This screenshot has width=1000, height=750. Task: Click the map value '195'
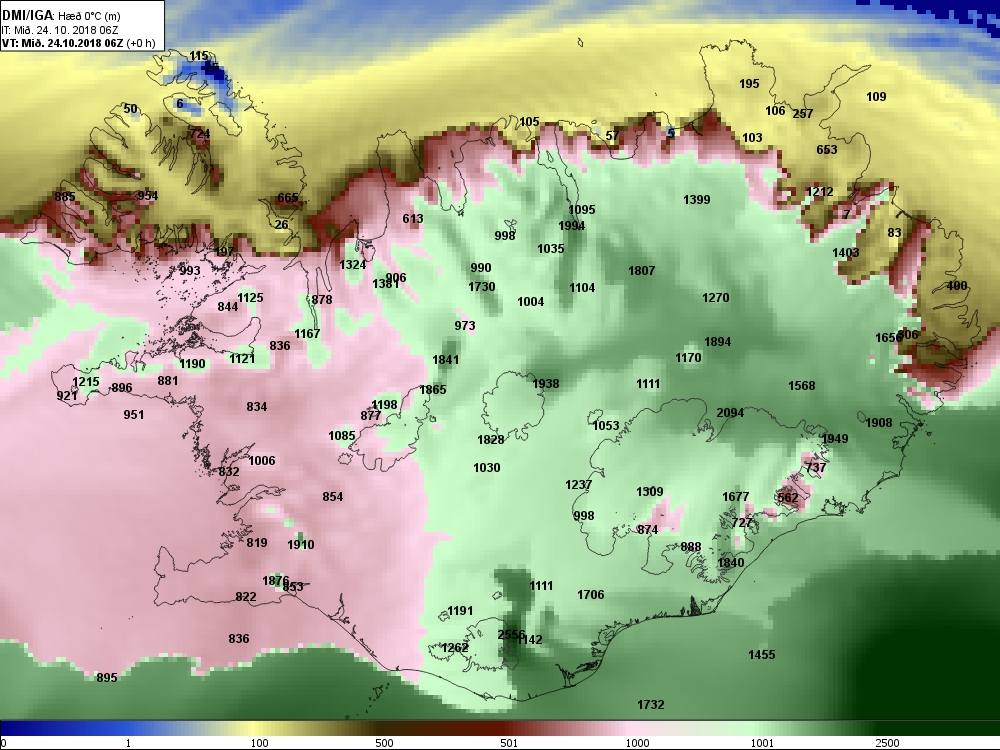(749, 83)
